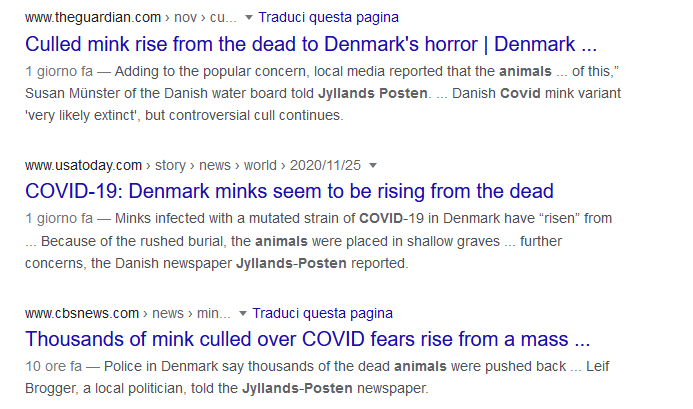Click "1 giorno fa" in the USA Today snippet
693x409 pixels.
(x=59, y=218)
